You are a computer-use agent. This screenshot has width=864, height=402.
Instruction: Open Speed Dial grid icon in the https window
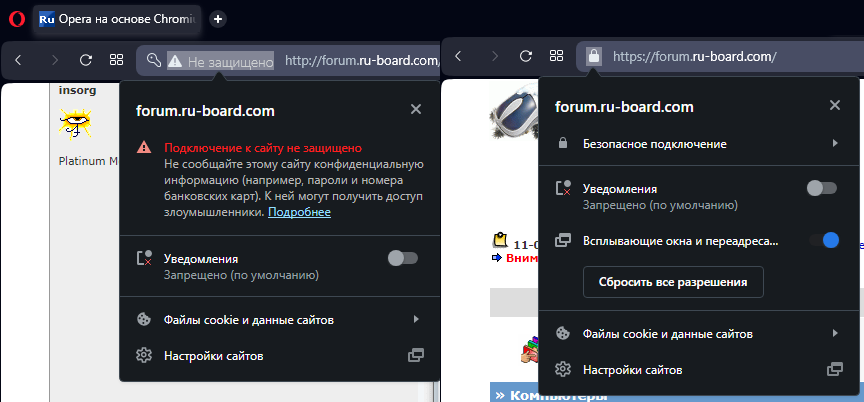coord(556,57)
